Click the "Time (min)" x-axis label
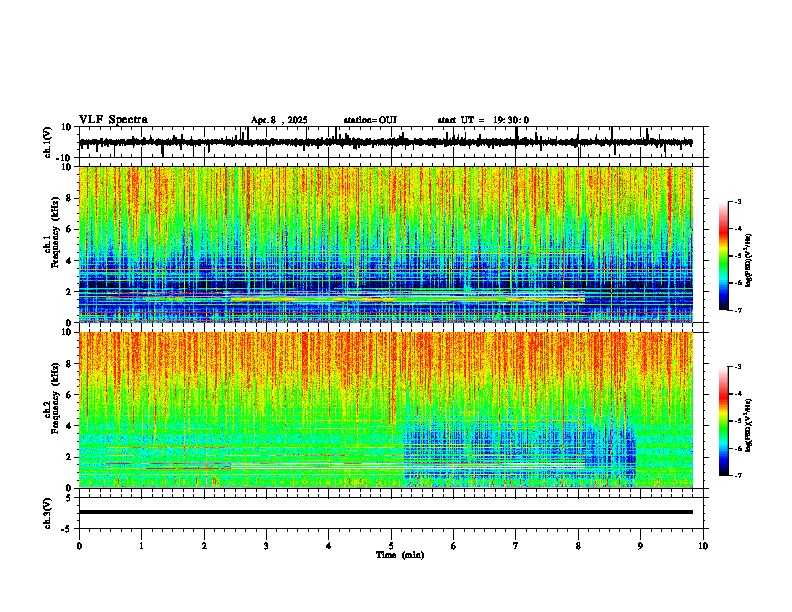The height and width of the screenshot is (612, 792). [x=400, y=555]
